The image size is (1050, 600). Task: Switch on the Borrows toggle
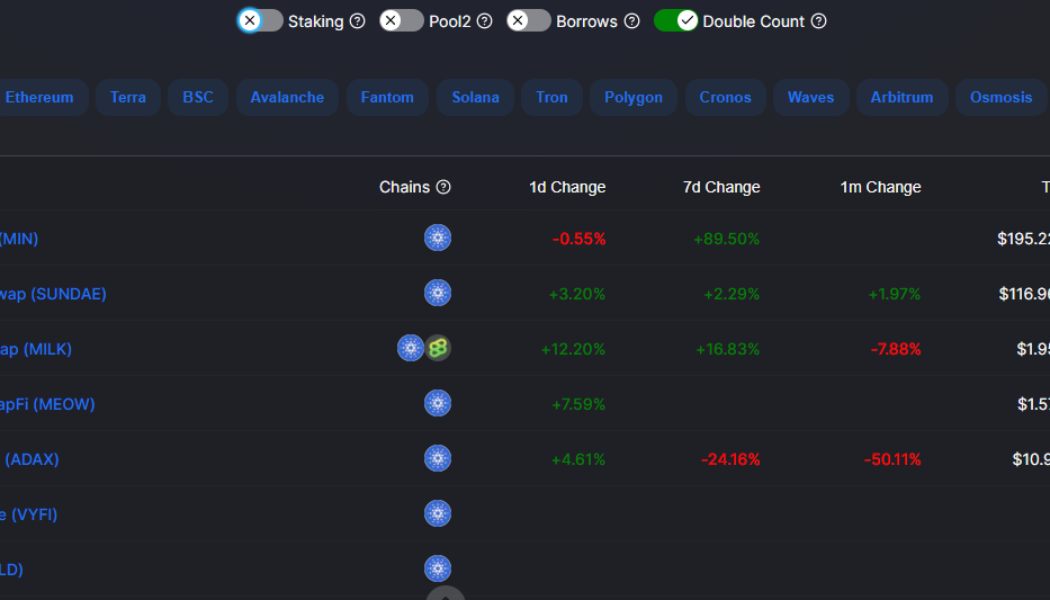click(529, 21)
